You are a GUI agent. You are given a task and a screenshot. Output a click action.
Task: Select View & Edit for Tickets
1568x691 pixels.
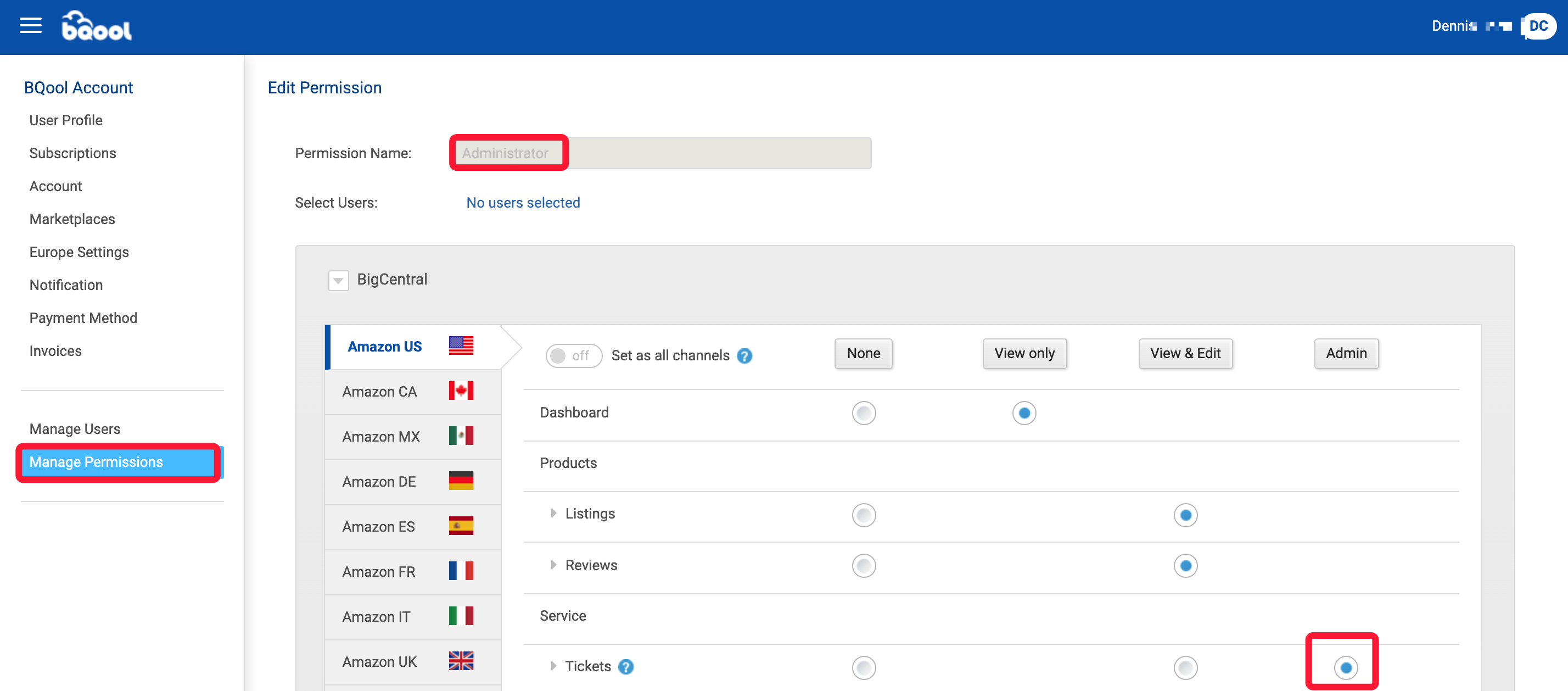point(1185,668)
